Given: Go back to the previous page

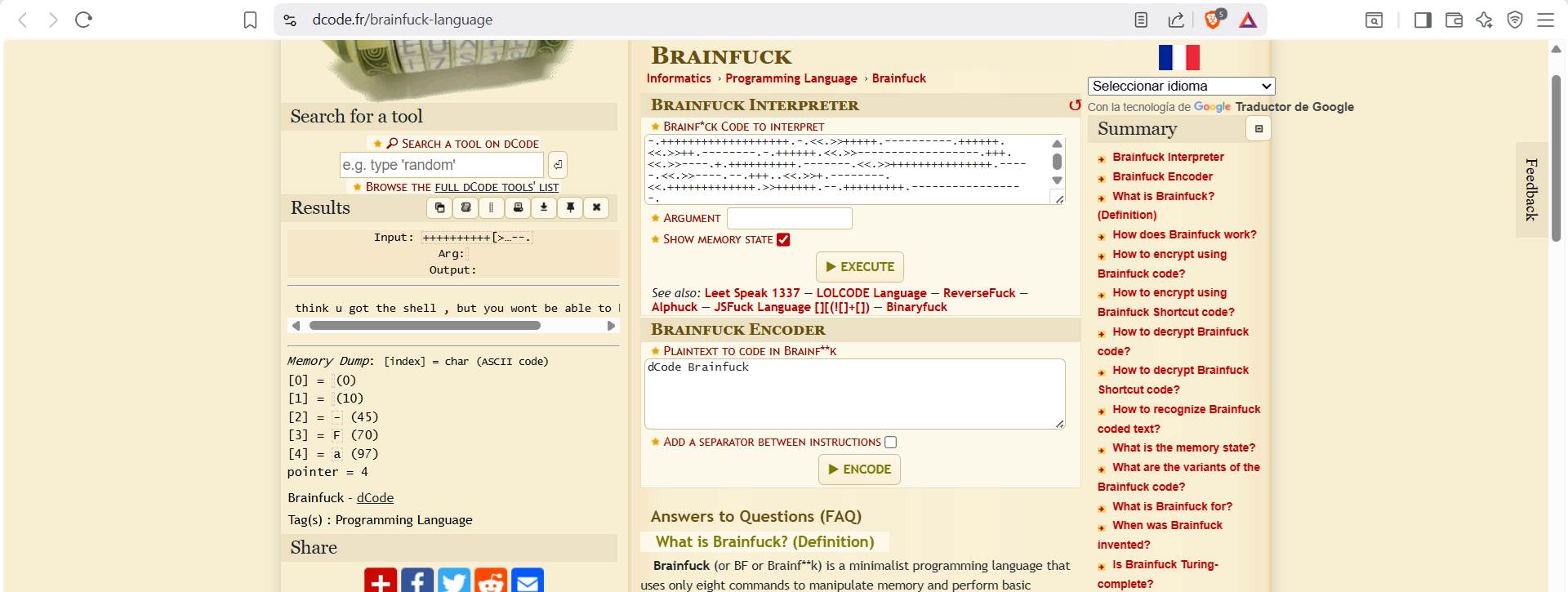Looking at the screenshot, I should (x=23, y=20).
